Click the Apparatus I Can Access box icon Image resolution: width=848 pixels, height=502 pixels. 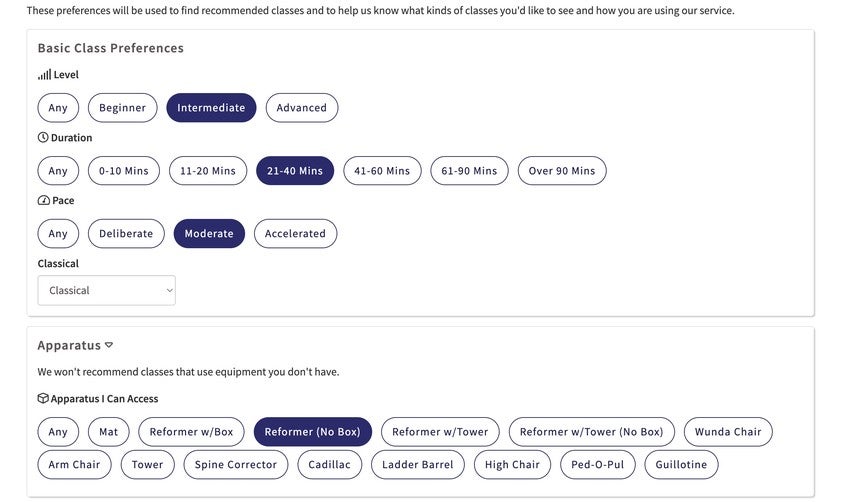point(43,399)
